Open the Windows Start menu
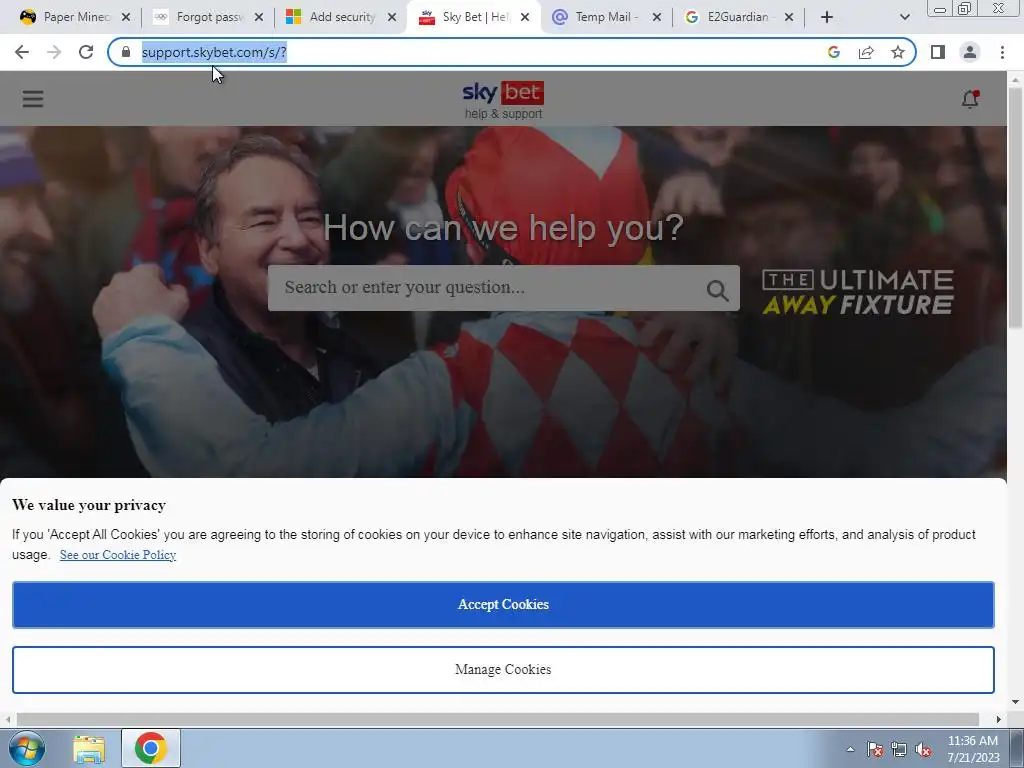 click(27, 748)
